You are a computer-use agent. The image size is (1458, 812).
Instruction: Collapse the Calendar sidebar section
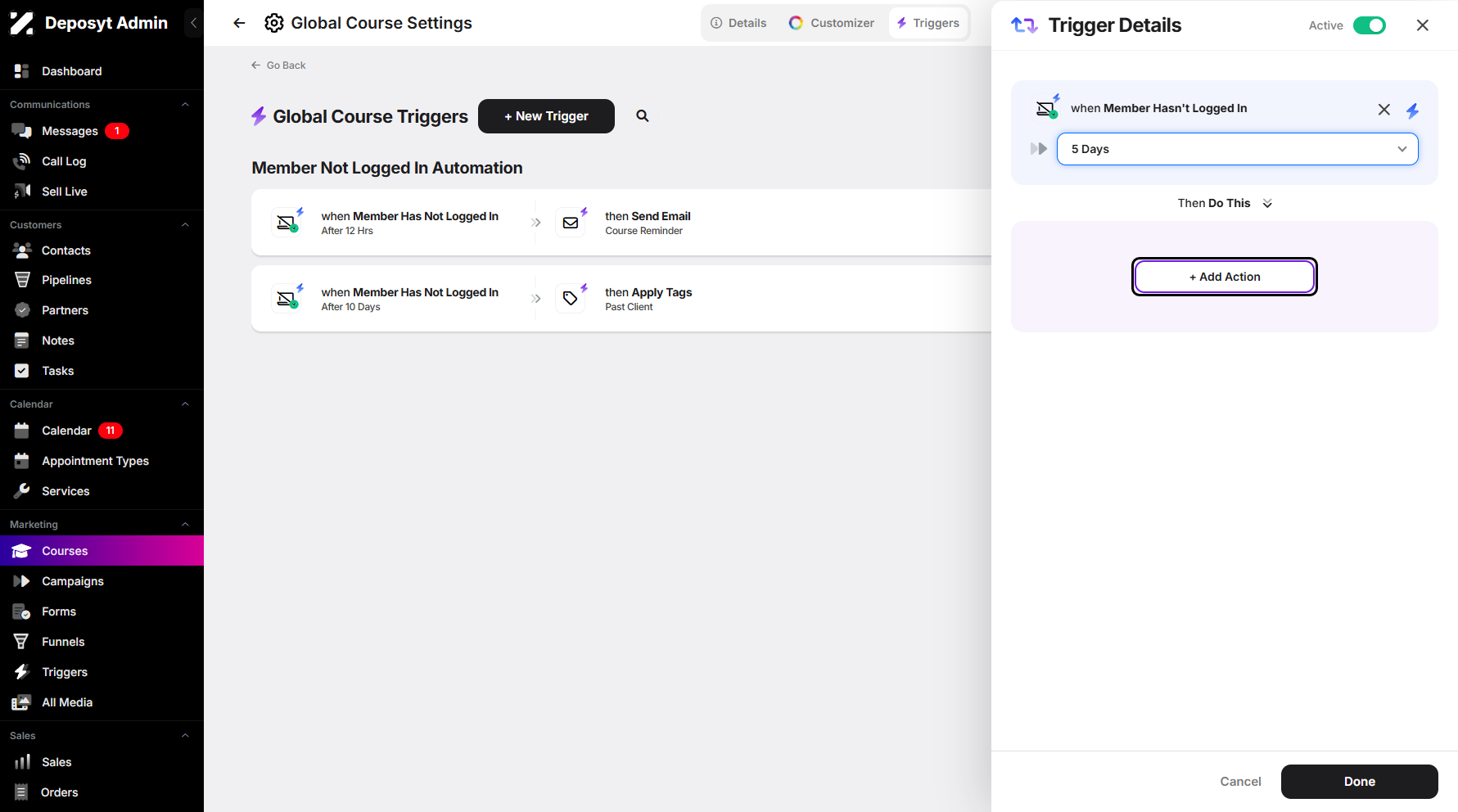(x=185, y=404)
